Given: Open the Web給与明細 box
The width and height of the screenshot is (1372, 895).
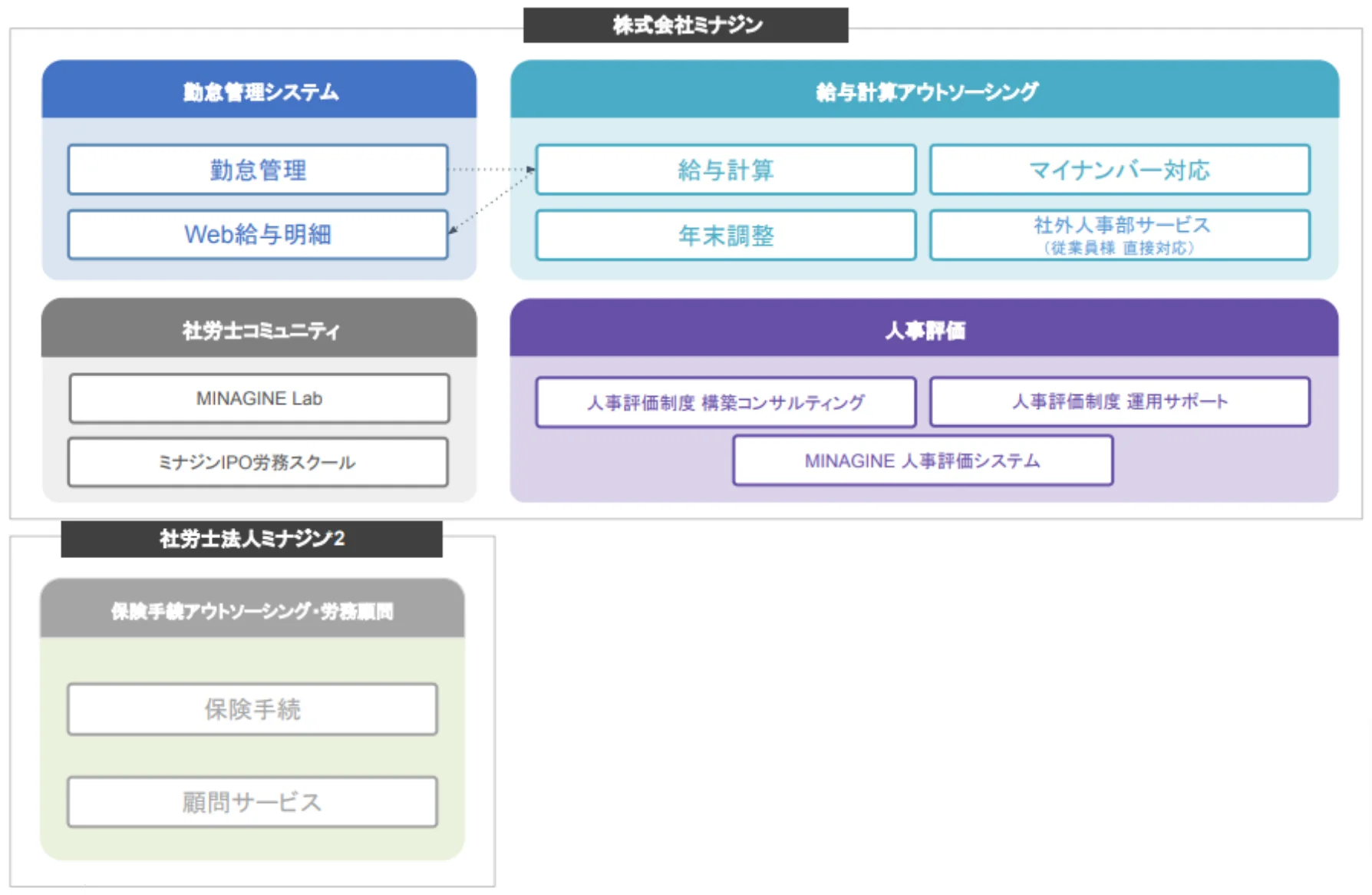Looking at the screenshot, I should pos(258,234).
